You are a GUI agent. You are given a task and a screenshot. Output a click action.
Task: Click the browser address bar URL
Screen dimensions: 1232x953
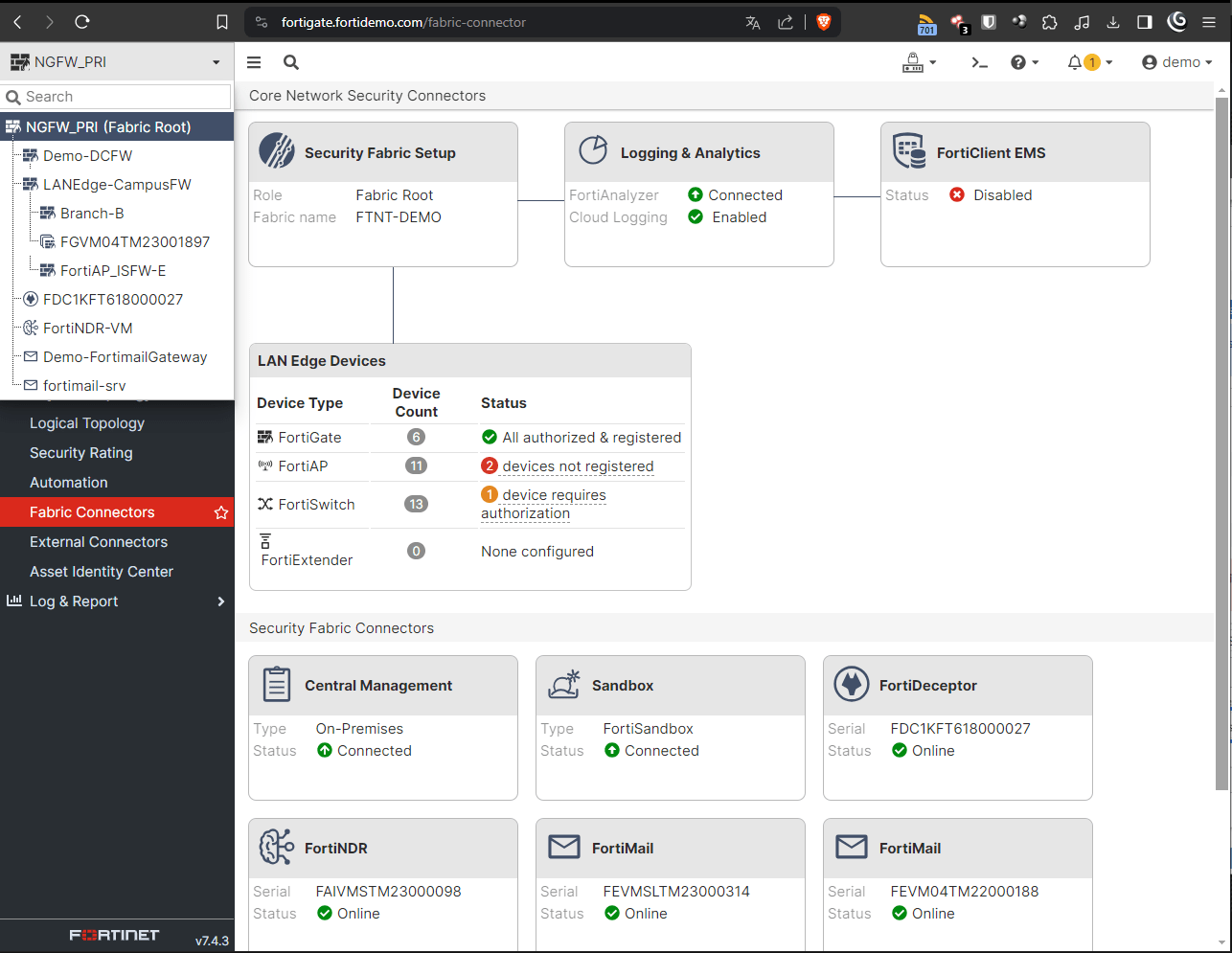tap(403, 22)
